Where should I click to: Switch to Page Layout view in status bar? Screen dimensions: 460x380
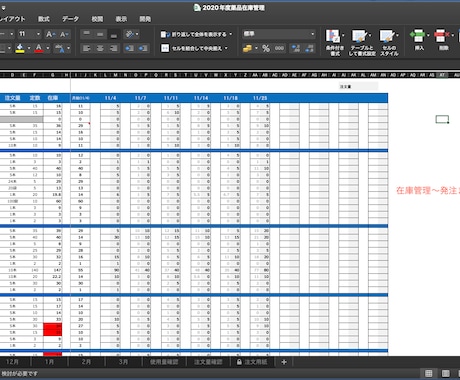pos(446,373)
